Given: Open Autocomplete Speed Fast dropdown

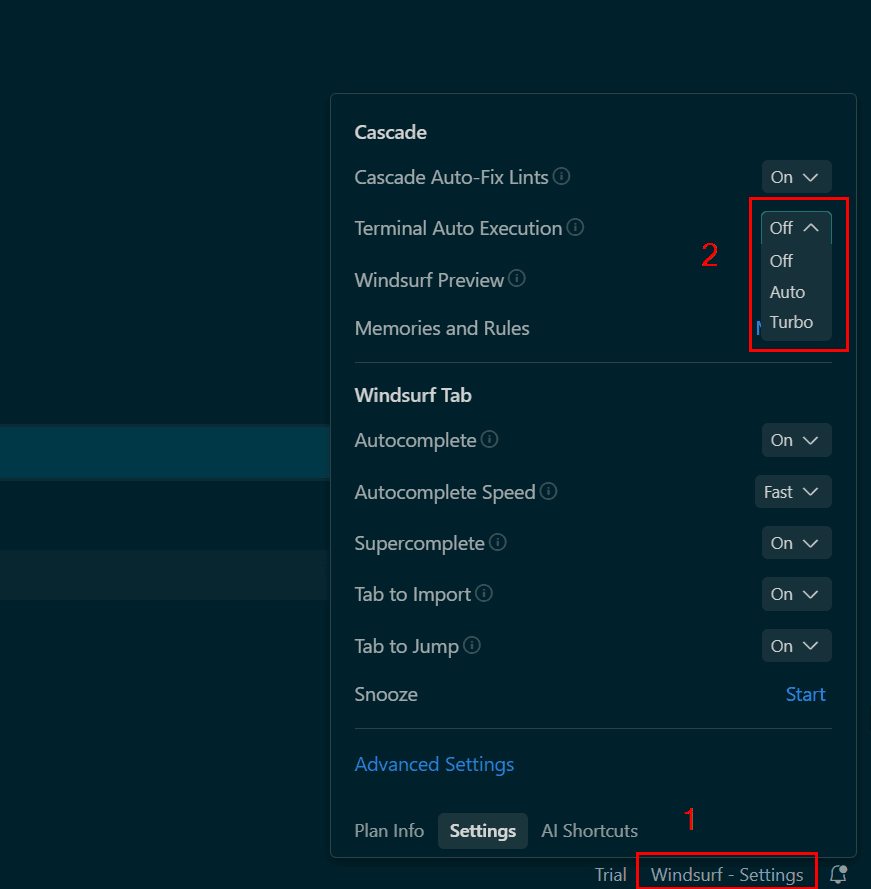Looking at the screenshot, I should click(x=792, y=492).
